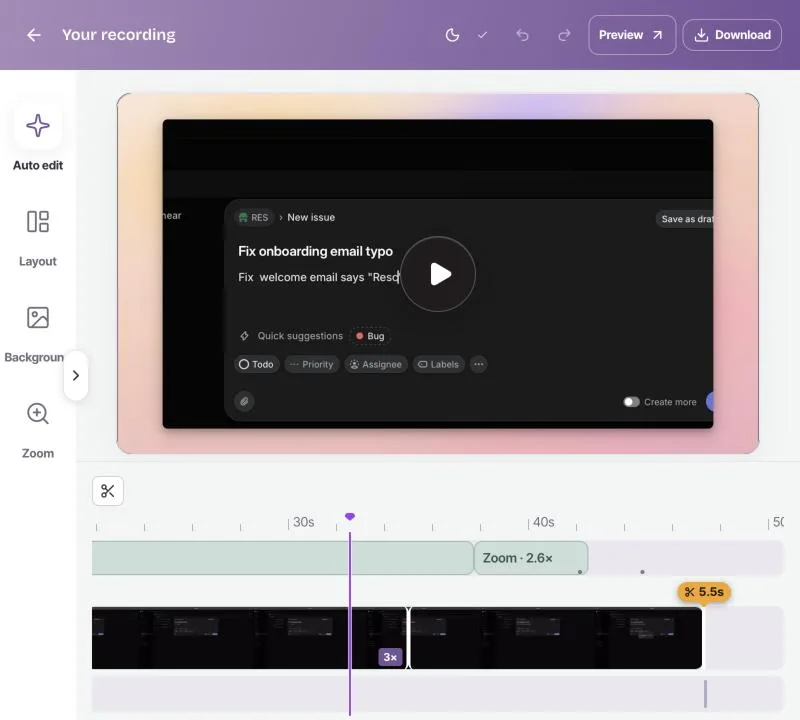Click the Your recording title
800x720 pixels.
click(119, 35)
